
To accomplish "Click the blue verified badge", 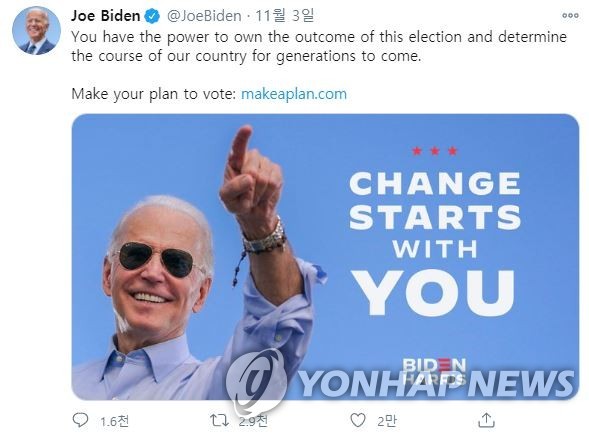I will tap(153, 16).
